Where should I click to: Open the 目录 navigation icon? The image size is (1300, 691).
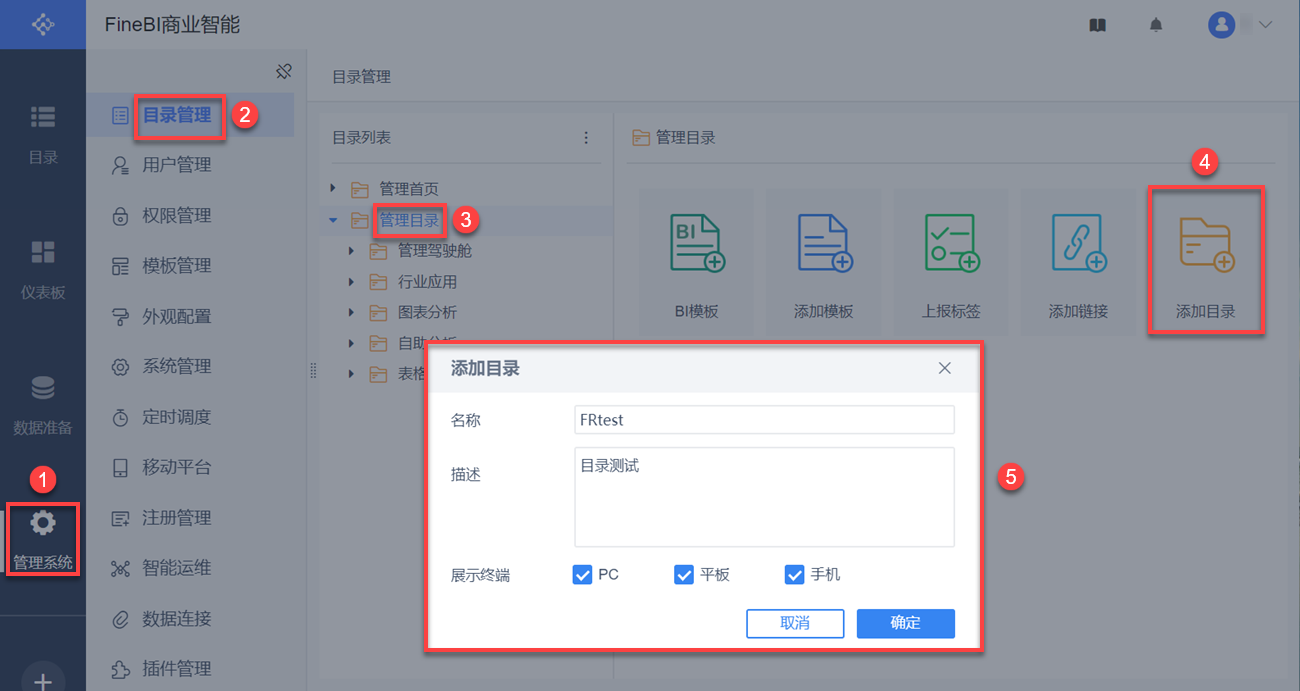click(43, 117)
